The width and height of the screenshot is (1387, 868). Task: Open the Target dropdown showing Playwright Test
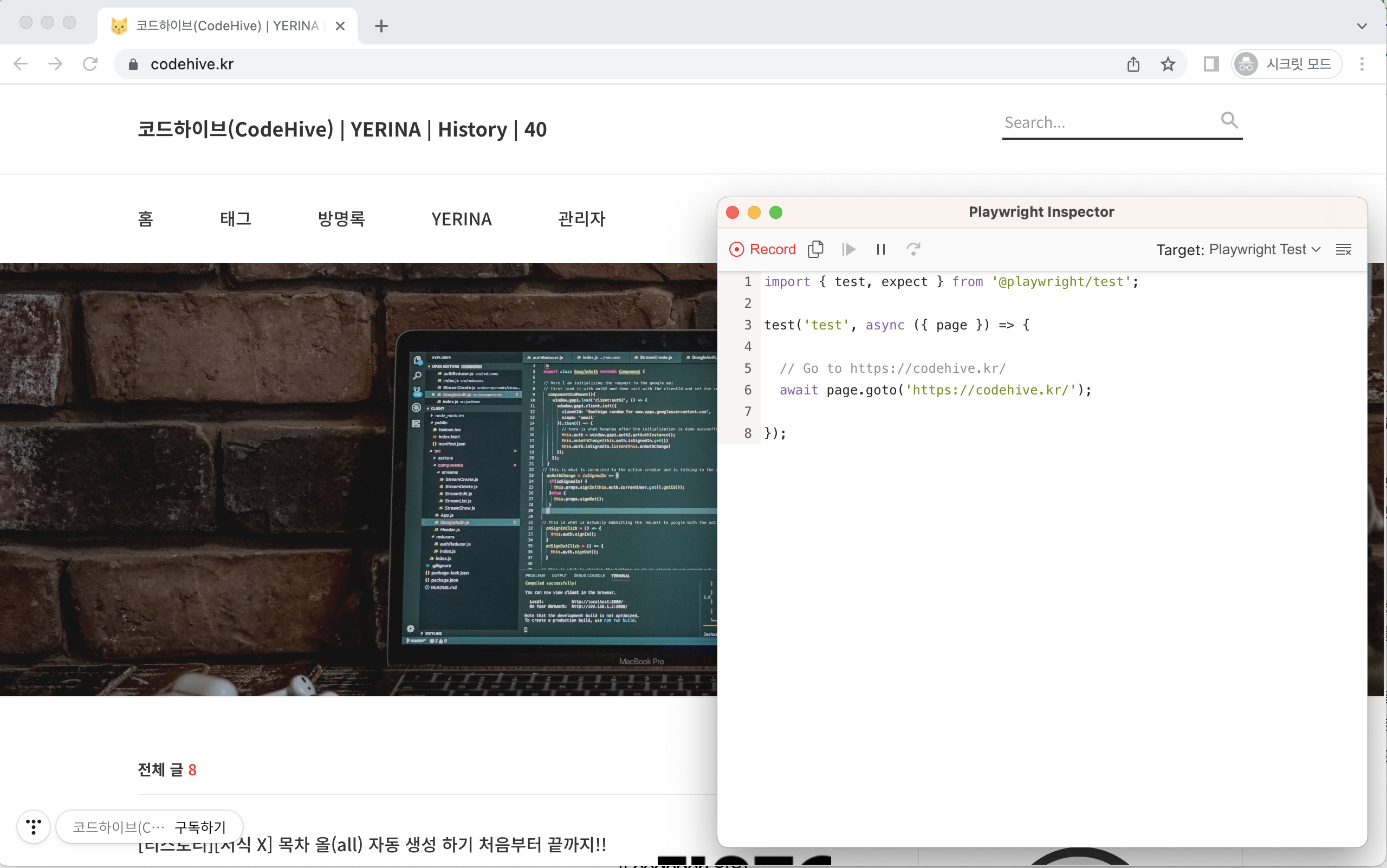coord(1263,249)
